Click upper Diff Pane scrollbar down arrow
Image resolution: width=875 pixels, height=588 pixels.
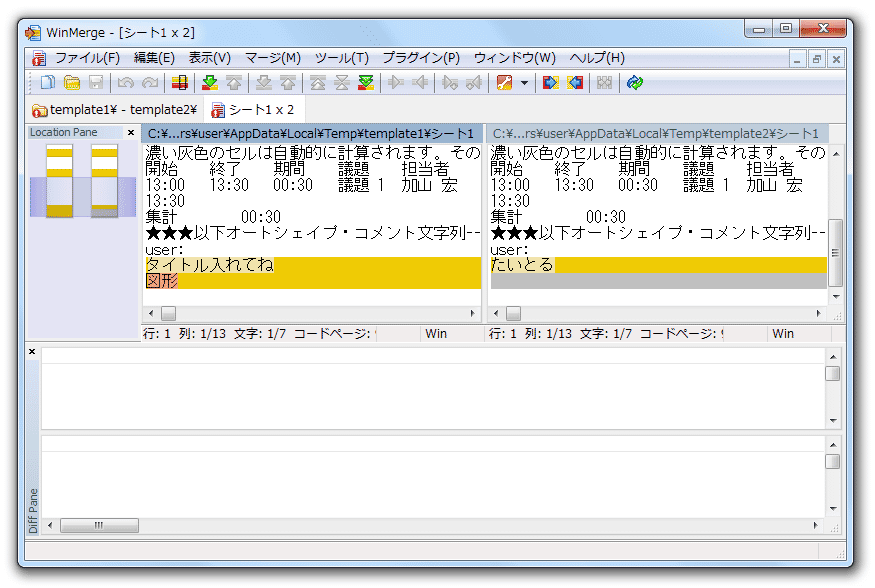click(x=833, y=421)
